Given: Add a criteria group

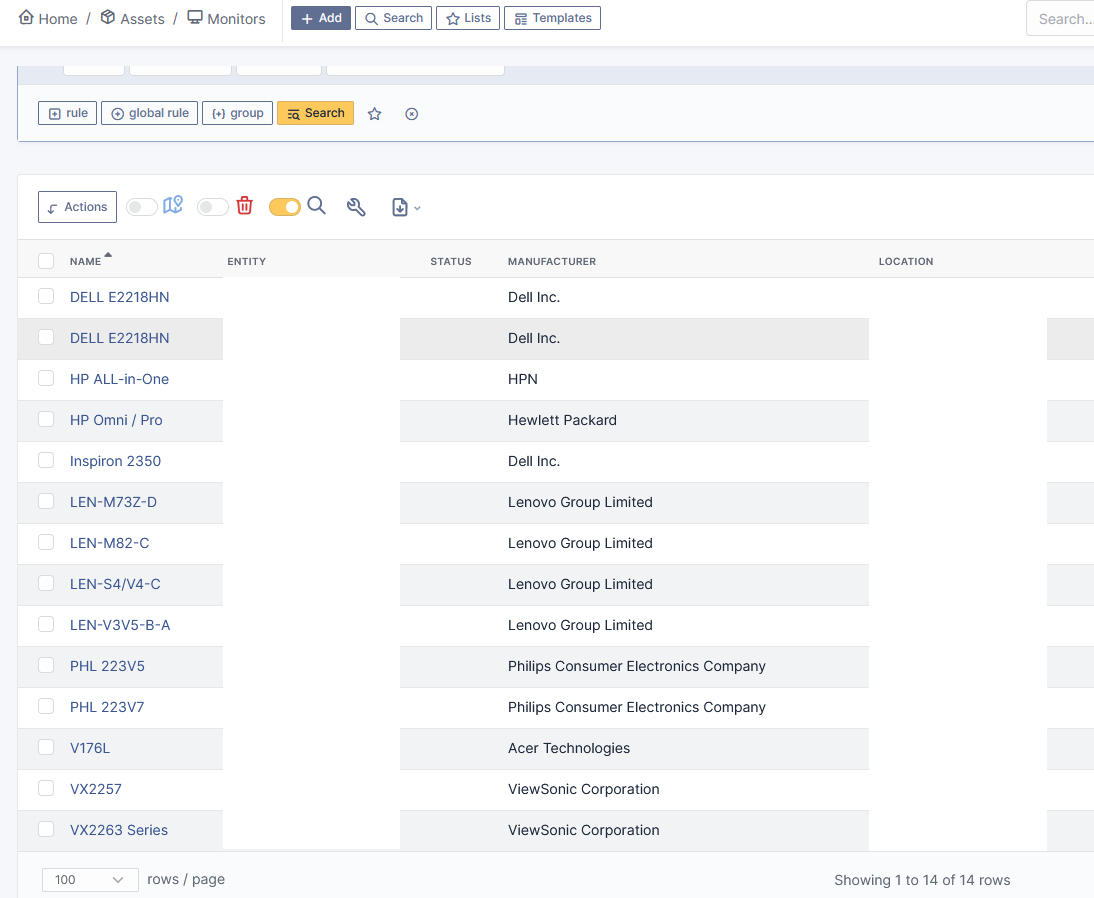Looking at the screenshot, I should coord(237,113).
